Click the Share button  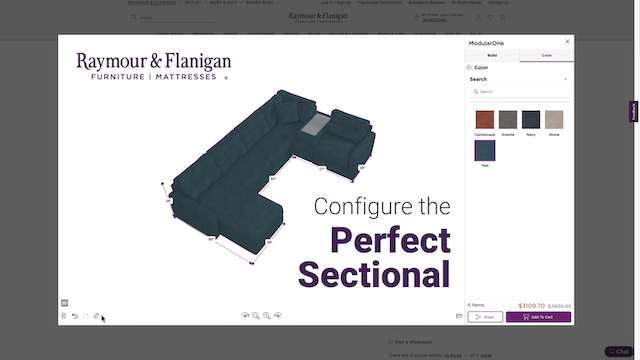pos(485,317)
